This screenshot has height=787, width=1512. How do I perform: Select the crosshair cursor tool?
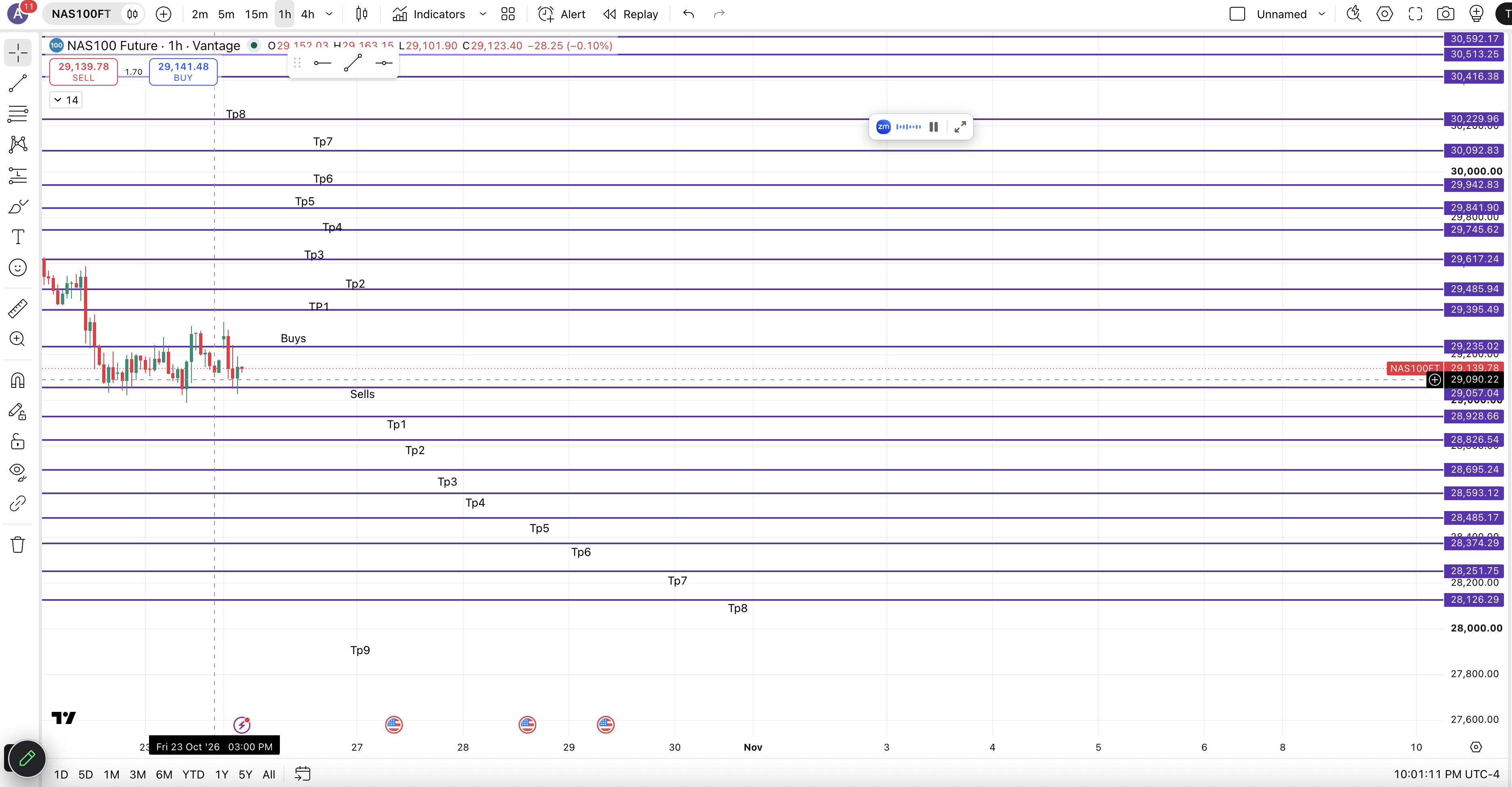[x=18, y=53]
